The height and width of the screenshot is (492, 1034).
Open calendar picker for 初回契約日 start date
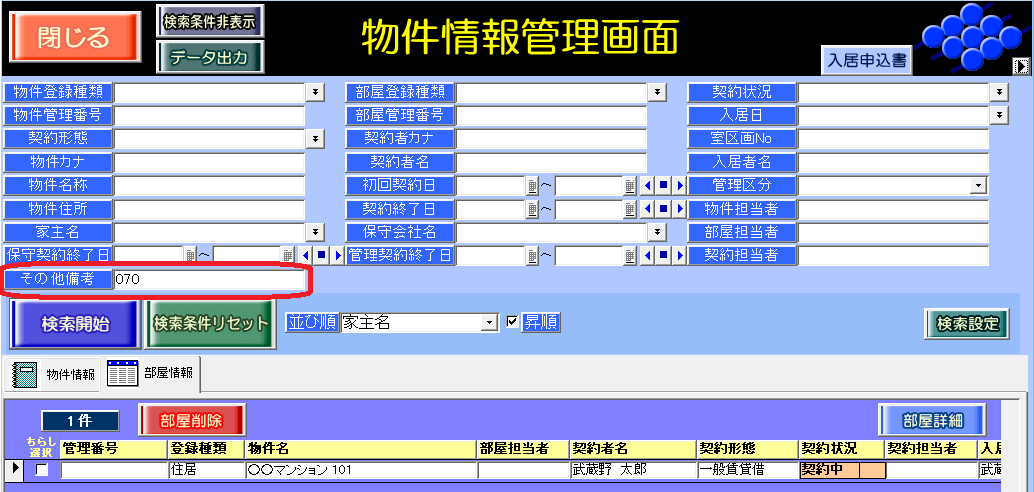point(532,185)
